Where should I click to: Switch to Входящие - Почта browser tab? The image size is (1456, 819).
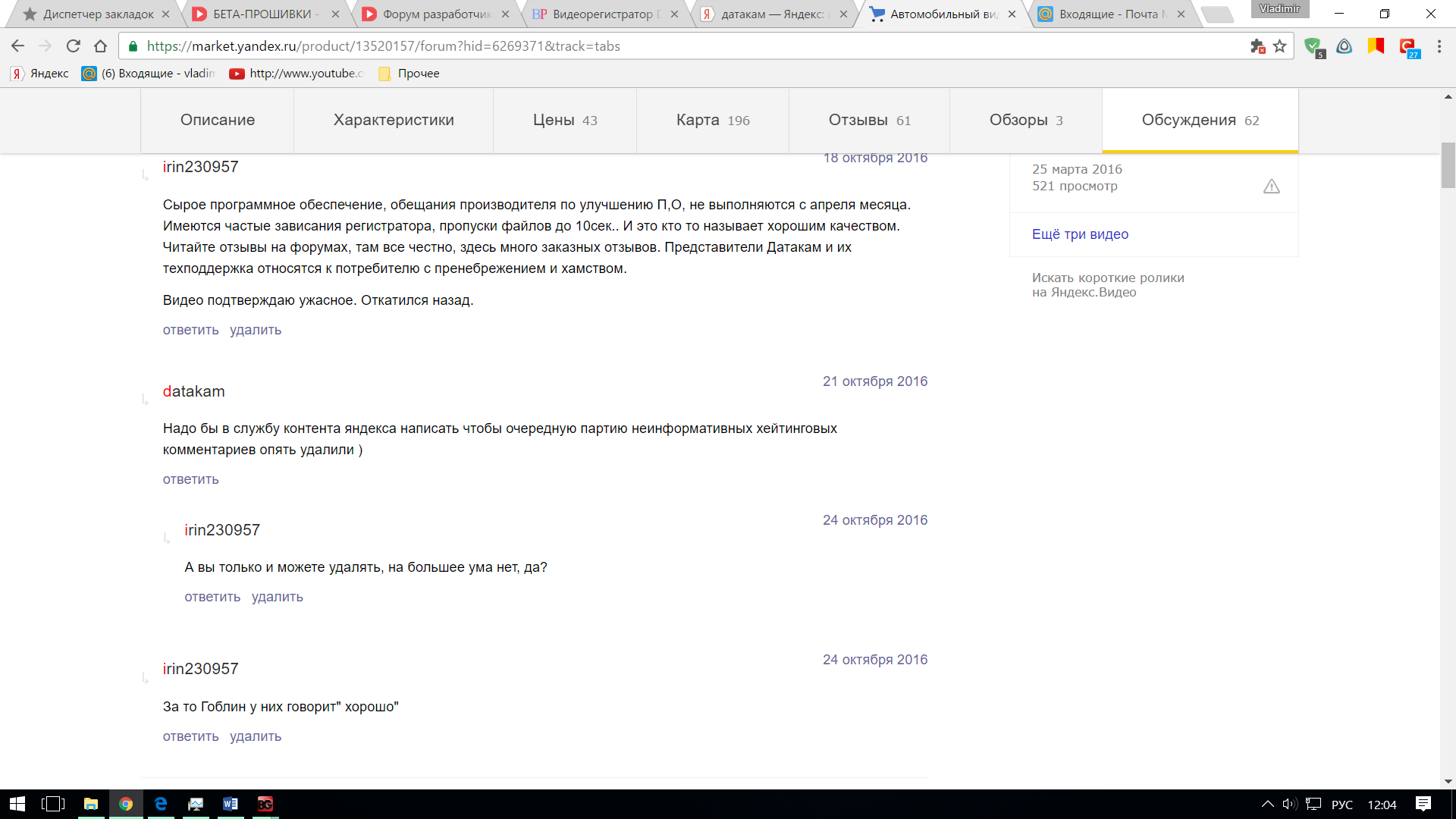tap(1111, 14)
